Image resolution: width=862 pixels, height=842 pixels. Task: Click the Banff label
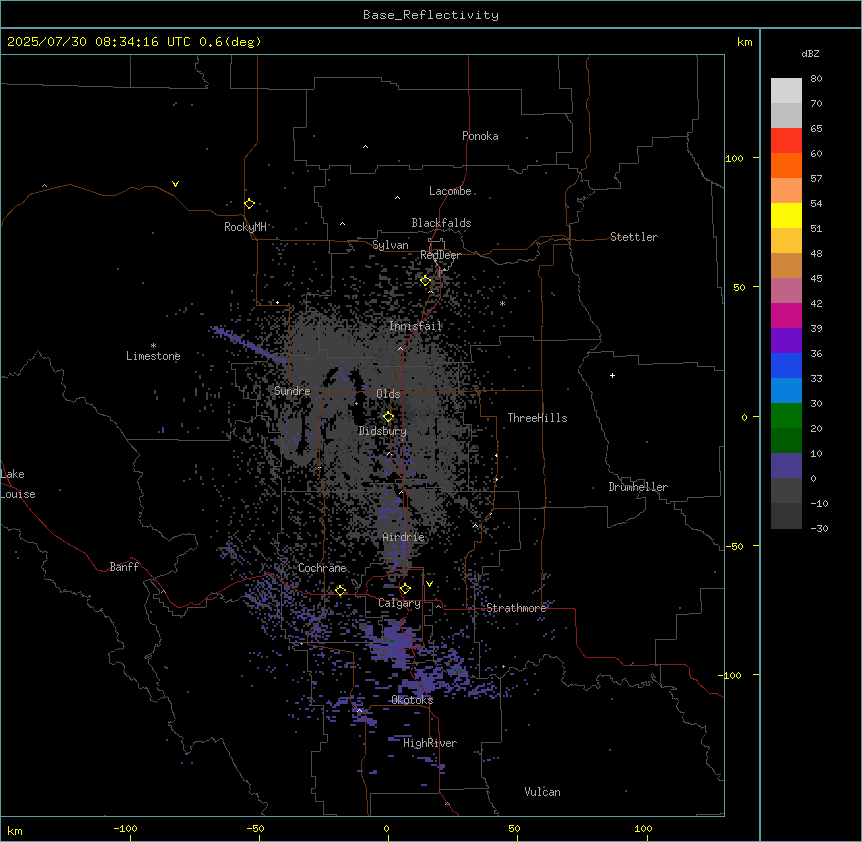point(124,567)
